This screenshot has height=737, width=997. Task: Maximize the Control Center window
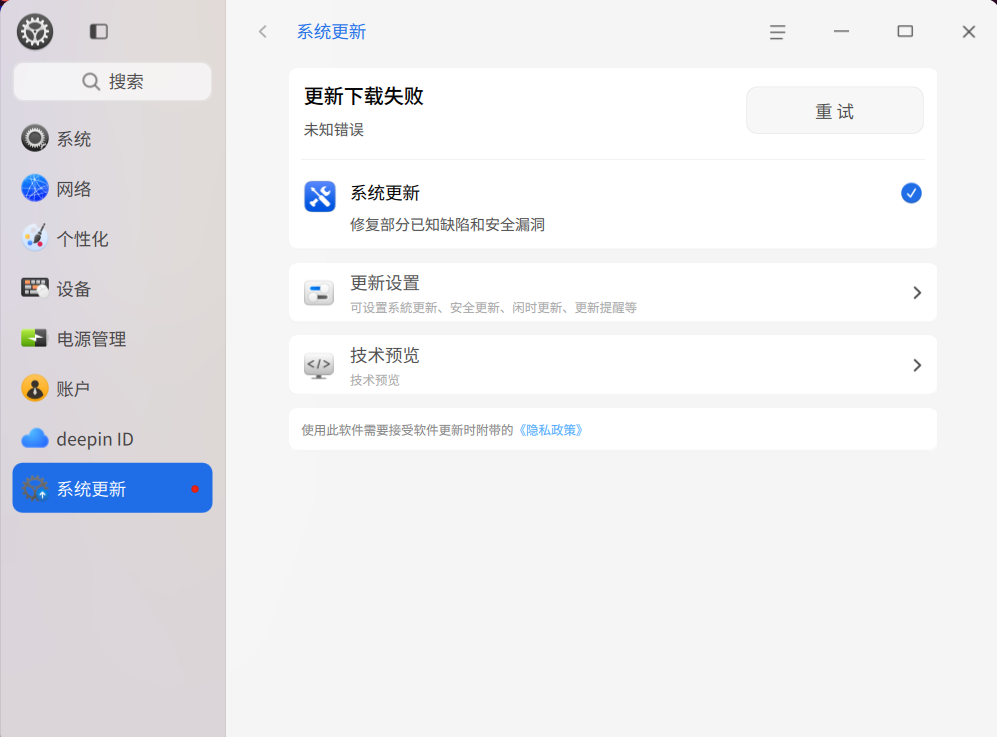(x=905, y=31)
